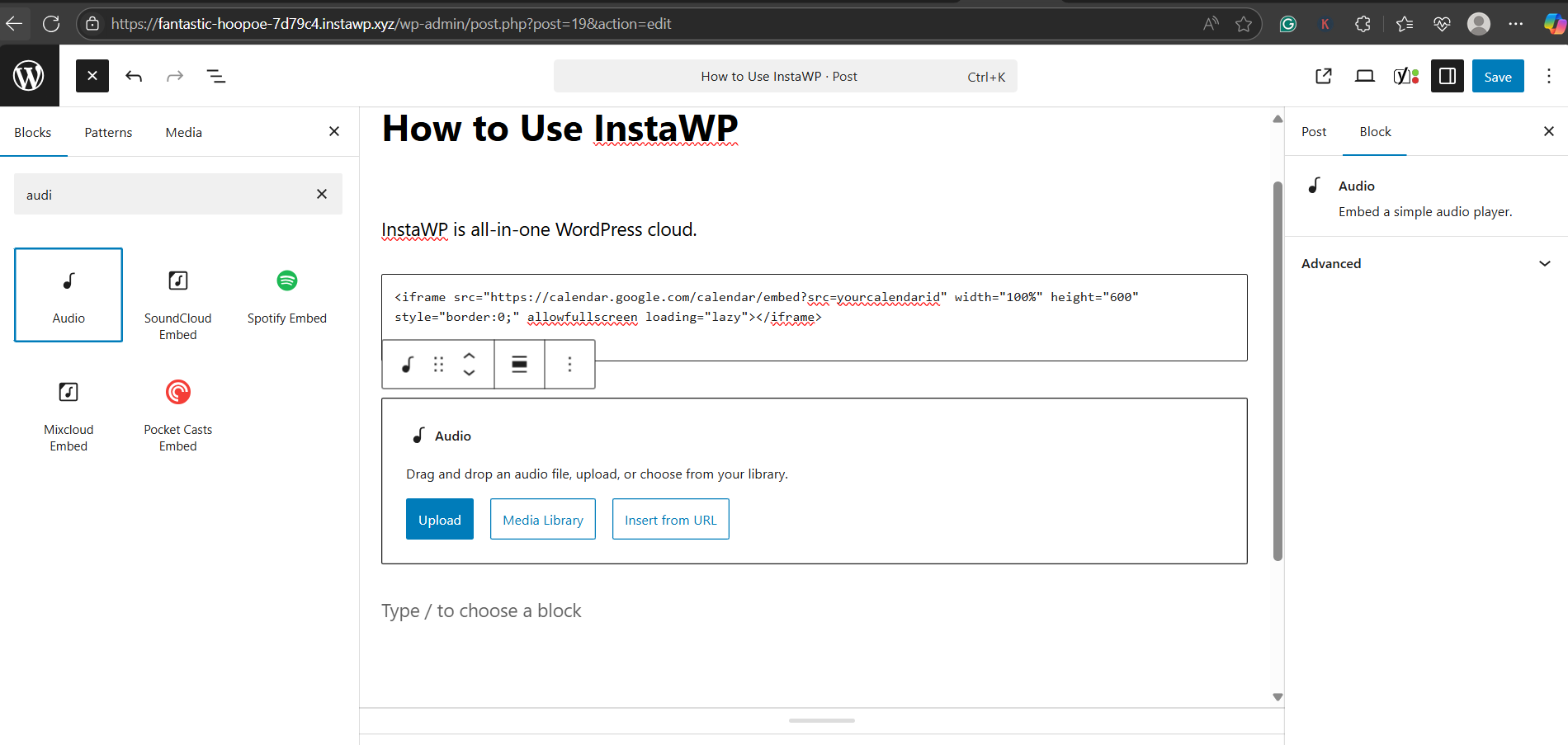Click the block drag handle

click(438, 364)
